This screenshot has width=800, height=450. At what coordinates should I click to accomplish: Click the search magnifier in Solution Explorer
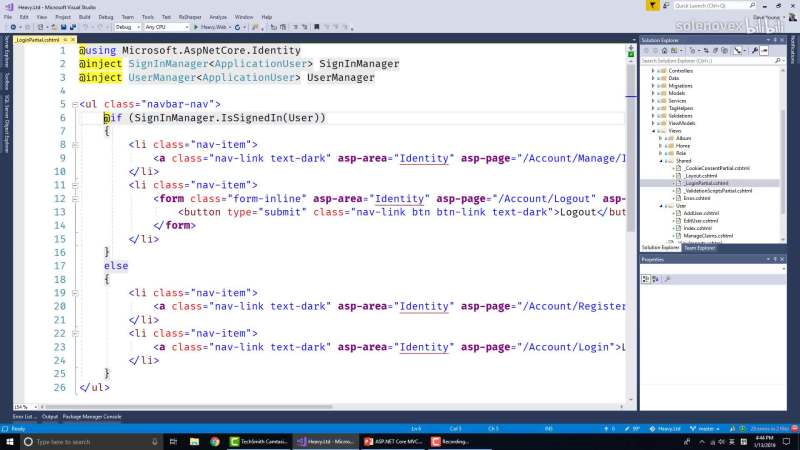click(778, 61)
